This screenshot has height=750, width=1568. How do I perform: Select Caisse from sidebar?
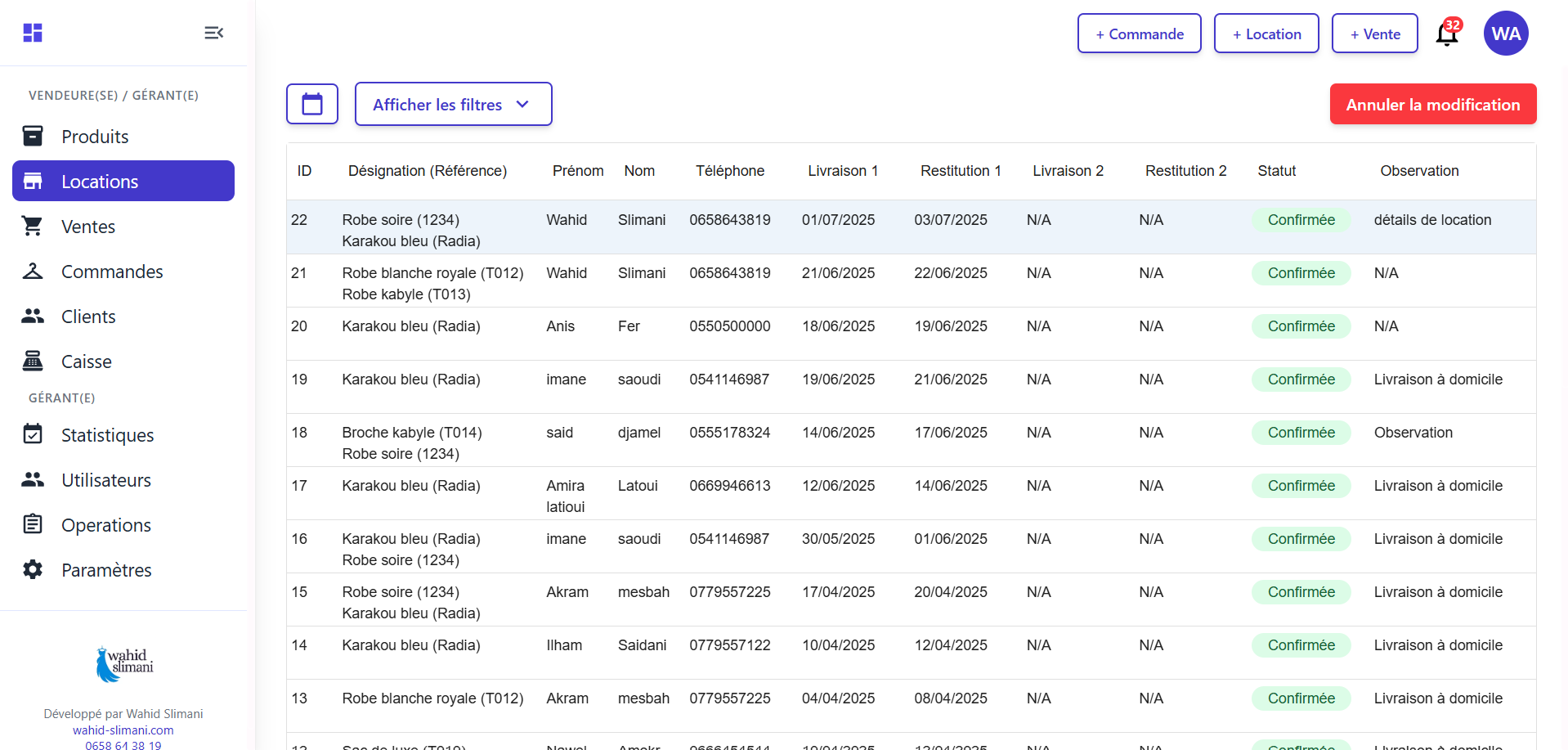tap(123, 361)
